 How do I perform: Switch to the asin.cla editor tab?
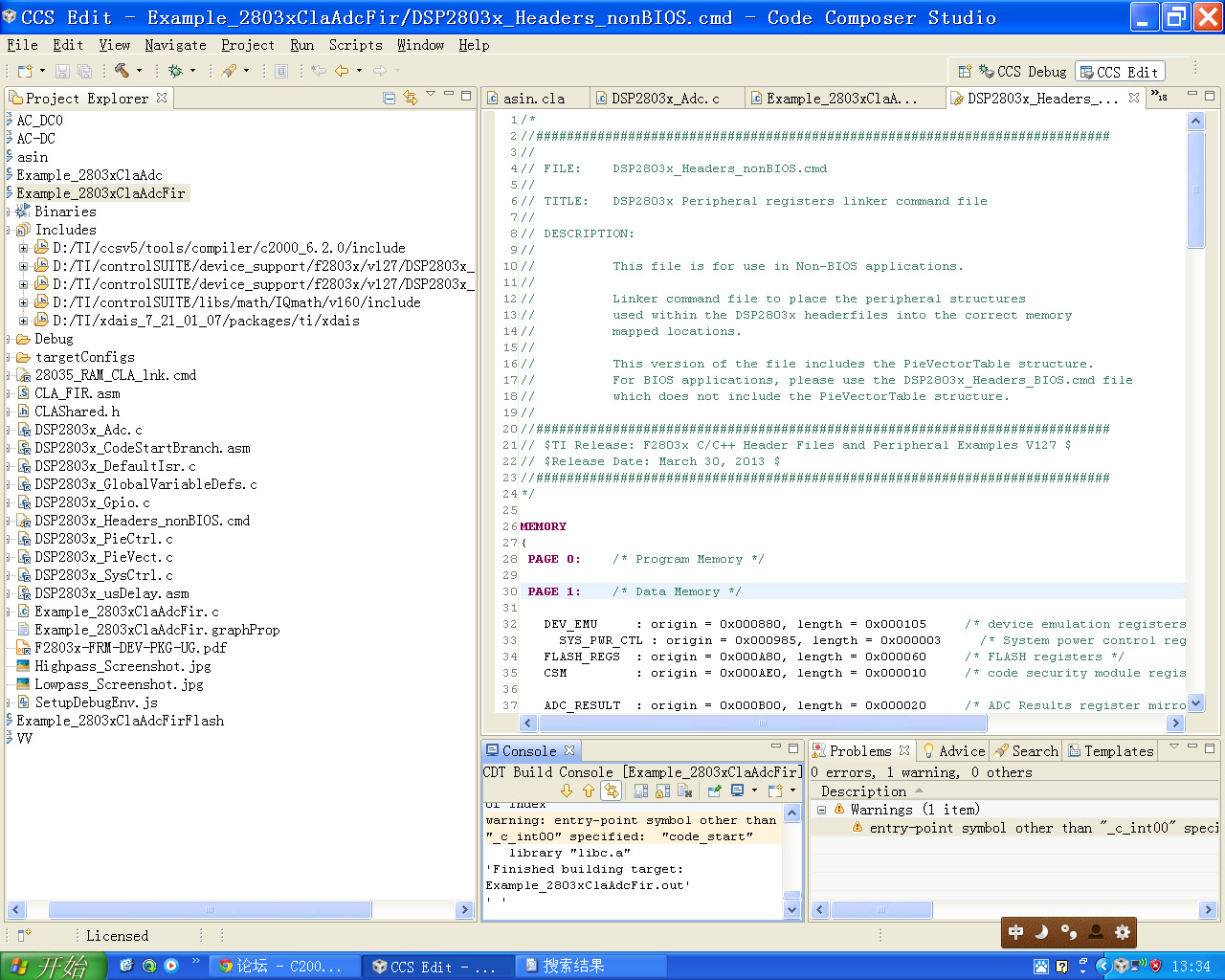(x=533, y=99)
